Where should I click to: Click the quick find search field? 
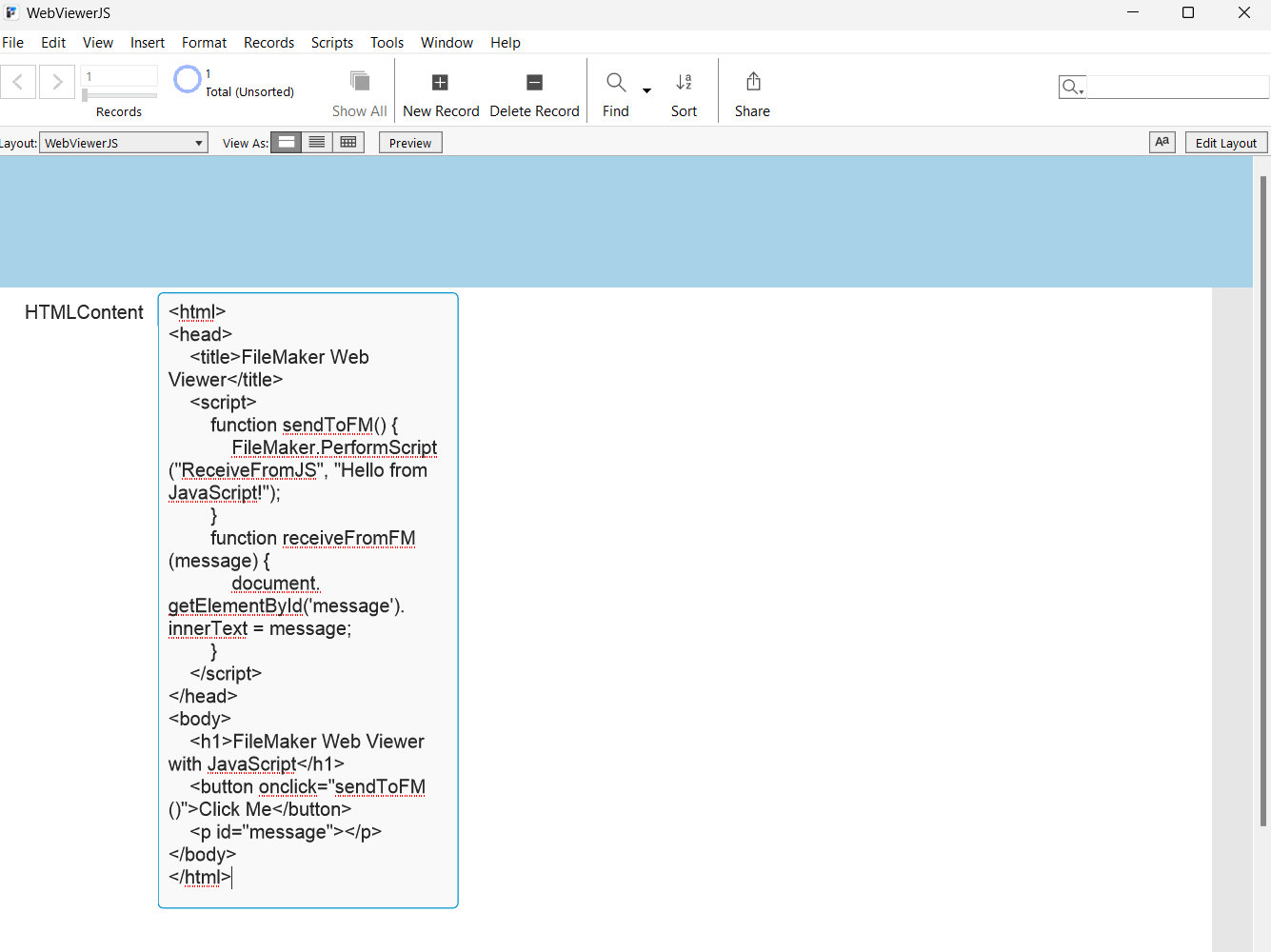click(x=1178, y=88)
